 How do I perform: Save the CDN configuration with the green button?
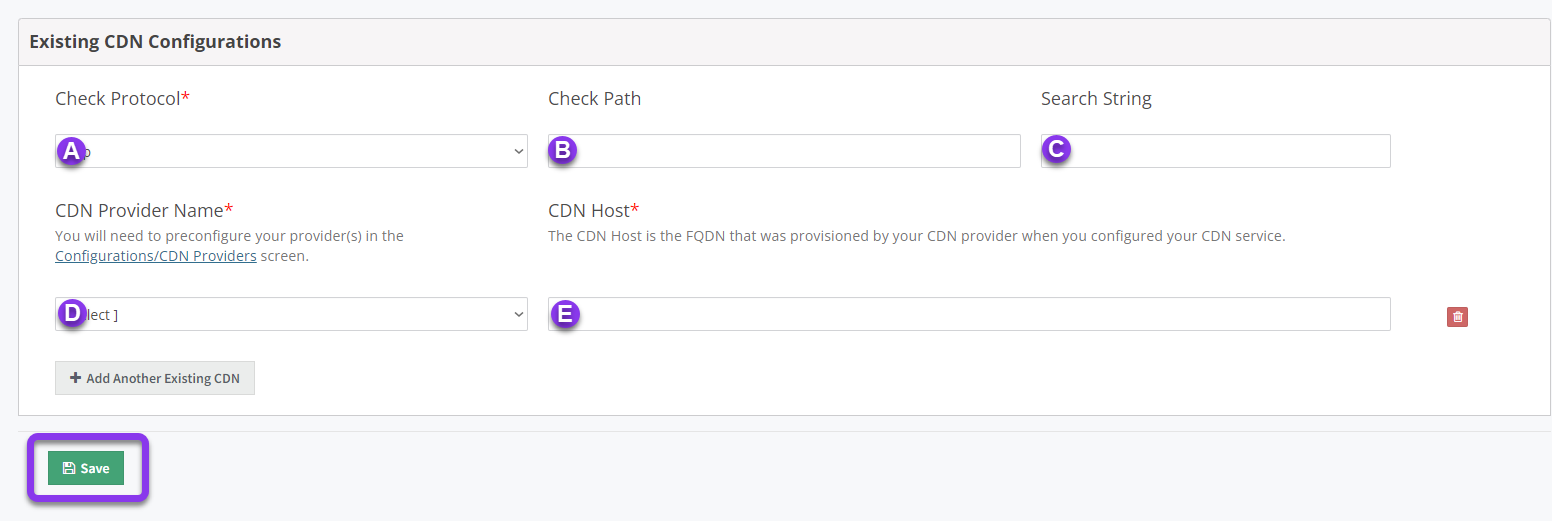(86, 468)
